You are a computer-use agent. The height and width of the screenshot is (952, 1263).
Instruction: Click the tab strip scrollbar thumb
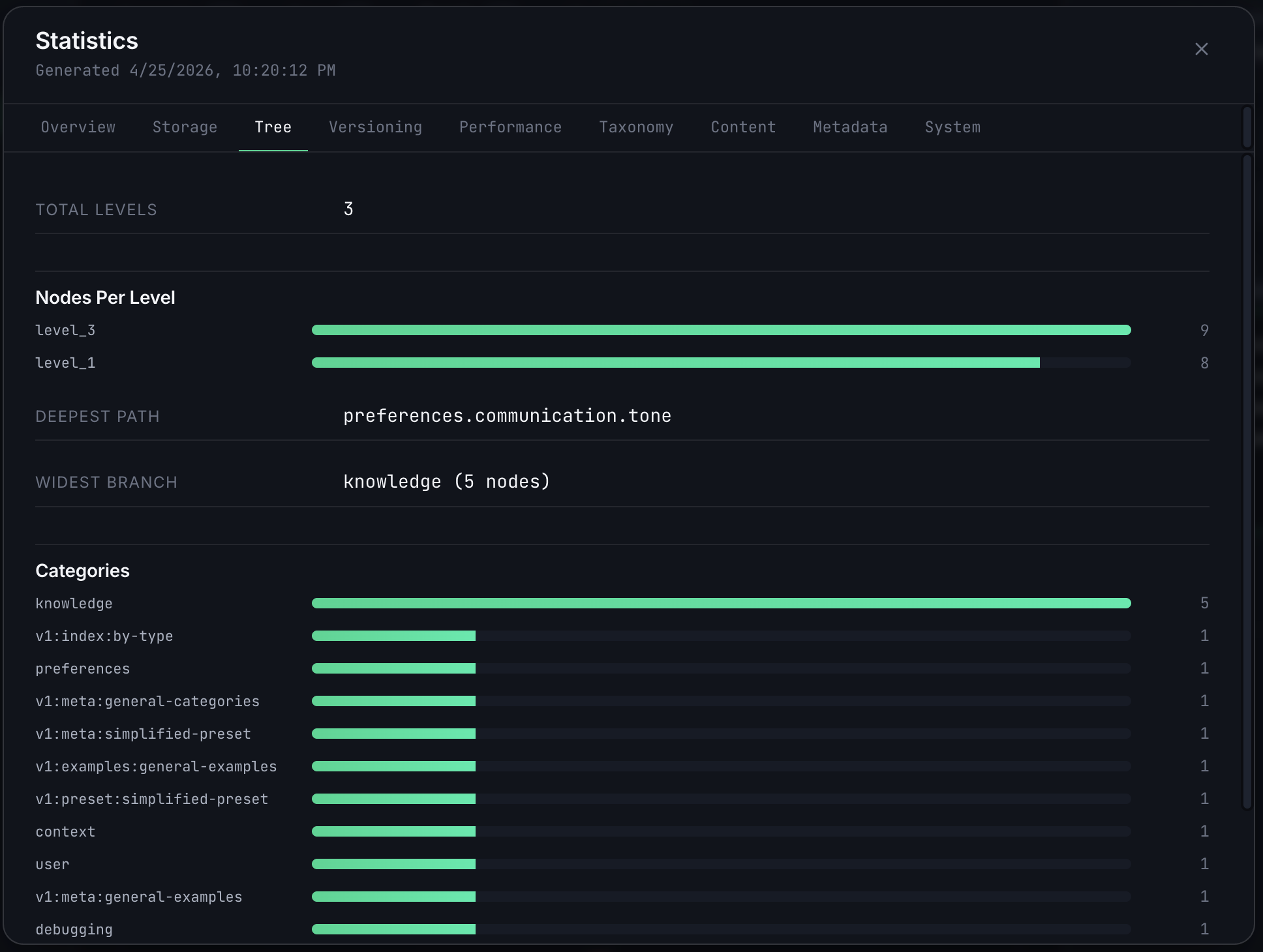[1247, 127]
